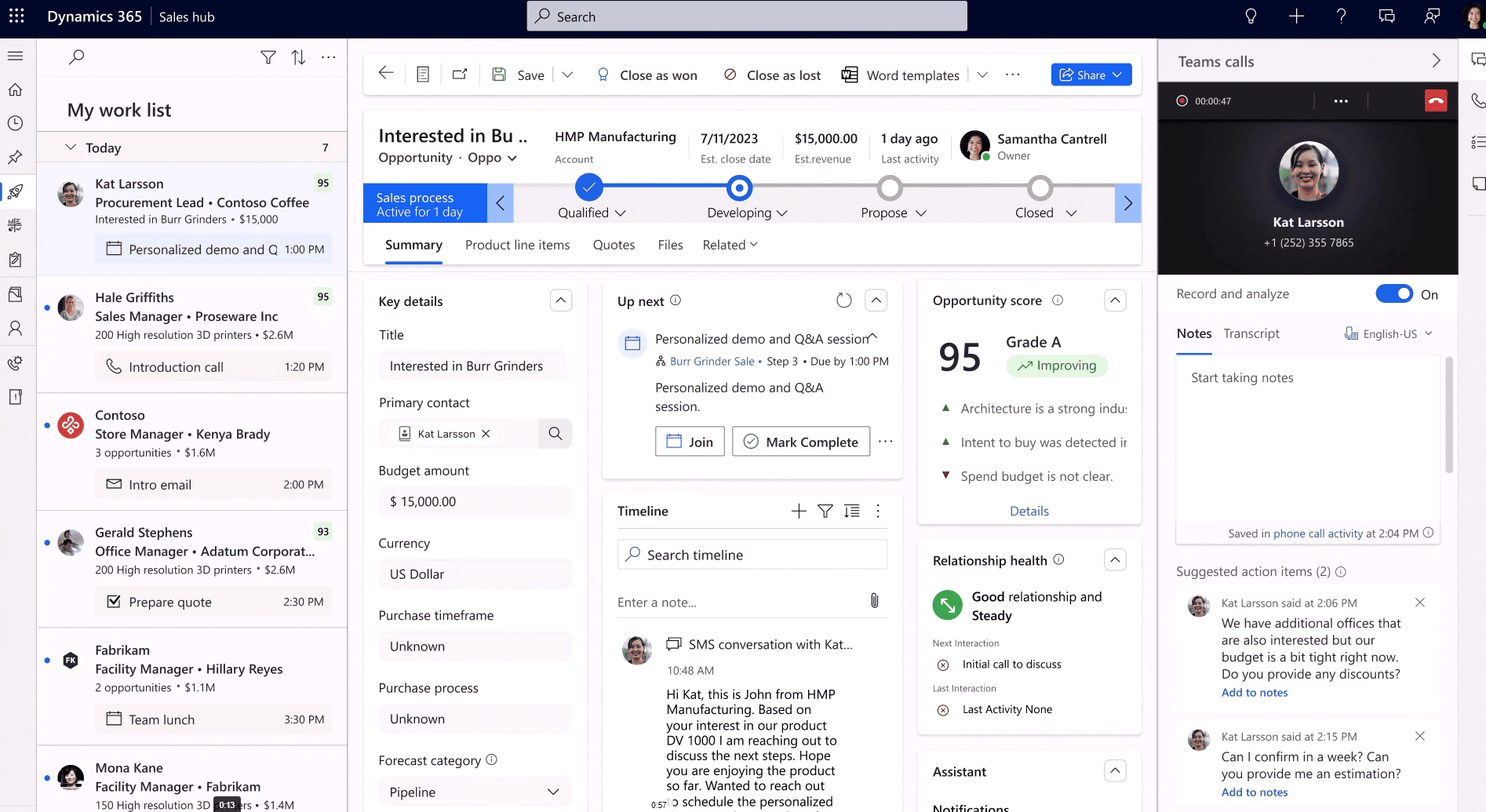End the call with red hang-up button
1486x812 pixels.
click(x=1436, y=100)
